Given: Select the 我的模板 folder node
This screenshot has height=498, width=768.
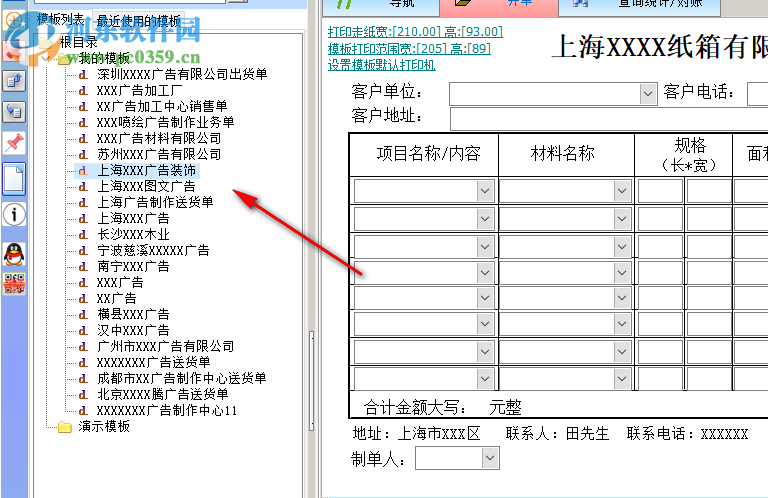Looking at the screenshot, I should [104, 59].
